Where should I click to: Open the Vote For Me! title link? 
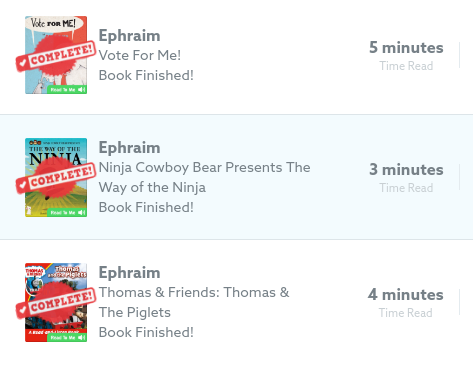(140, 55)
